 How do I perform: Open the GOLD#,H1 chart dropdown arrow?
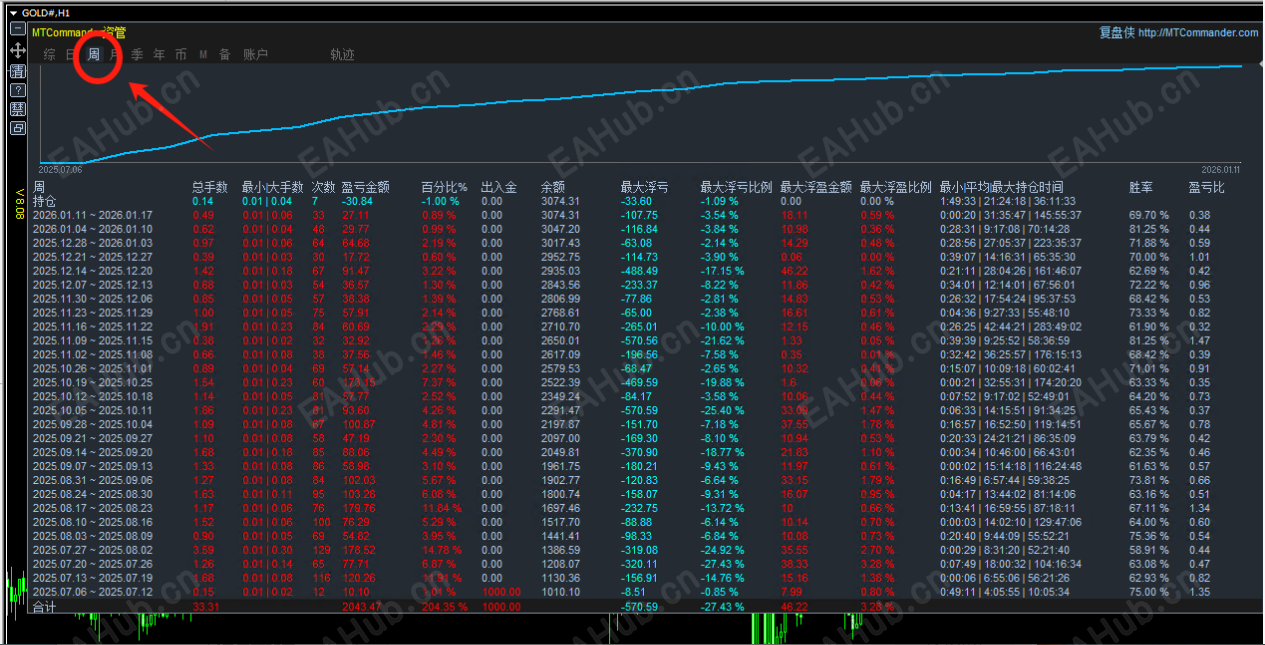pos(13,12)
